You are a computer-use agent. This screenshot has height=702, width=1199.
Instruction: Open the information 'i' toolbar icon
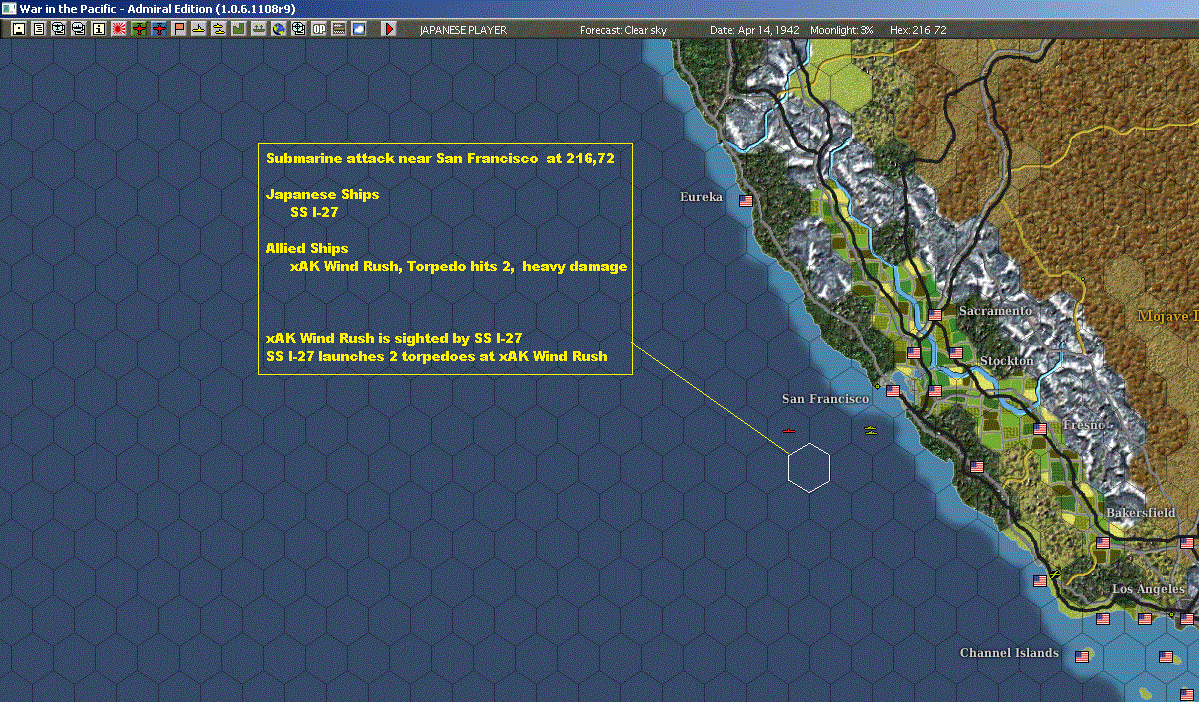click(x=99, y=29)
